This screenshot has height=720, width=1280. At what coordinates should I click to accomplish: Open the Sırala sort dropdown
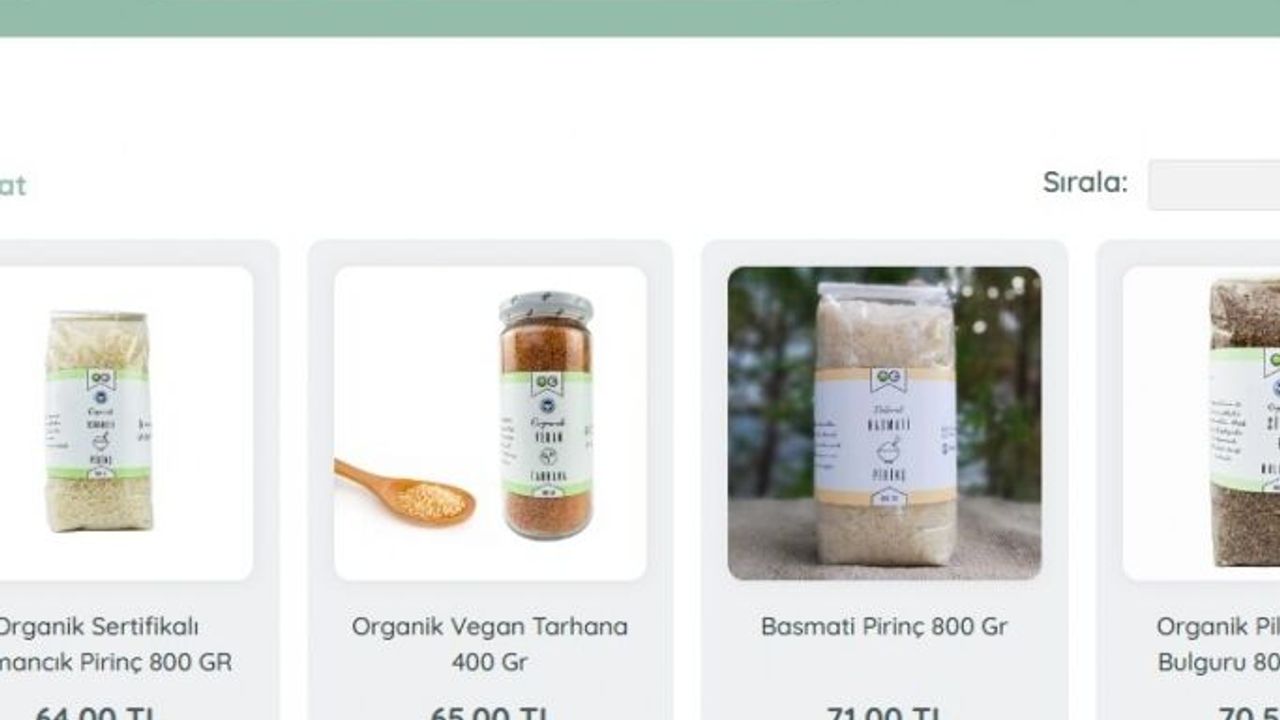tap(1214, 184)
